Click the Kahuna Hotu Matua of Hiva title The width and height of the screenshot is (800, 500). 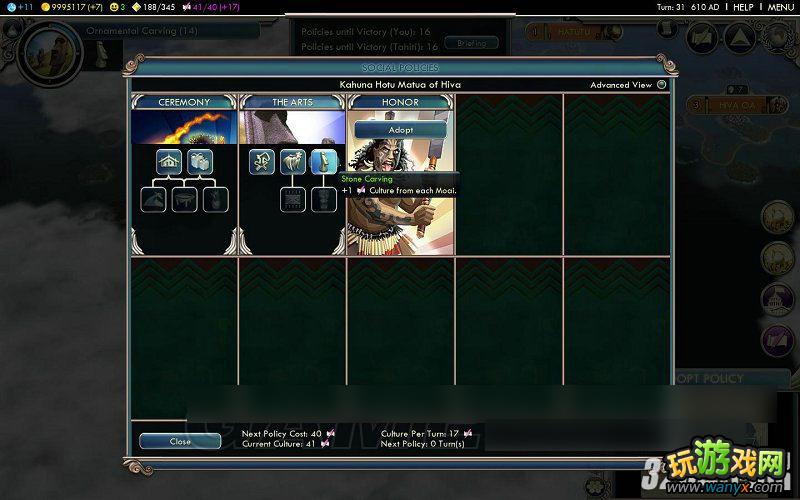(400, 85)
